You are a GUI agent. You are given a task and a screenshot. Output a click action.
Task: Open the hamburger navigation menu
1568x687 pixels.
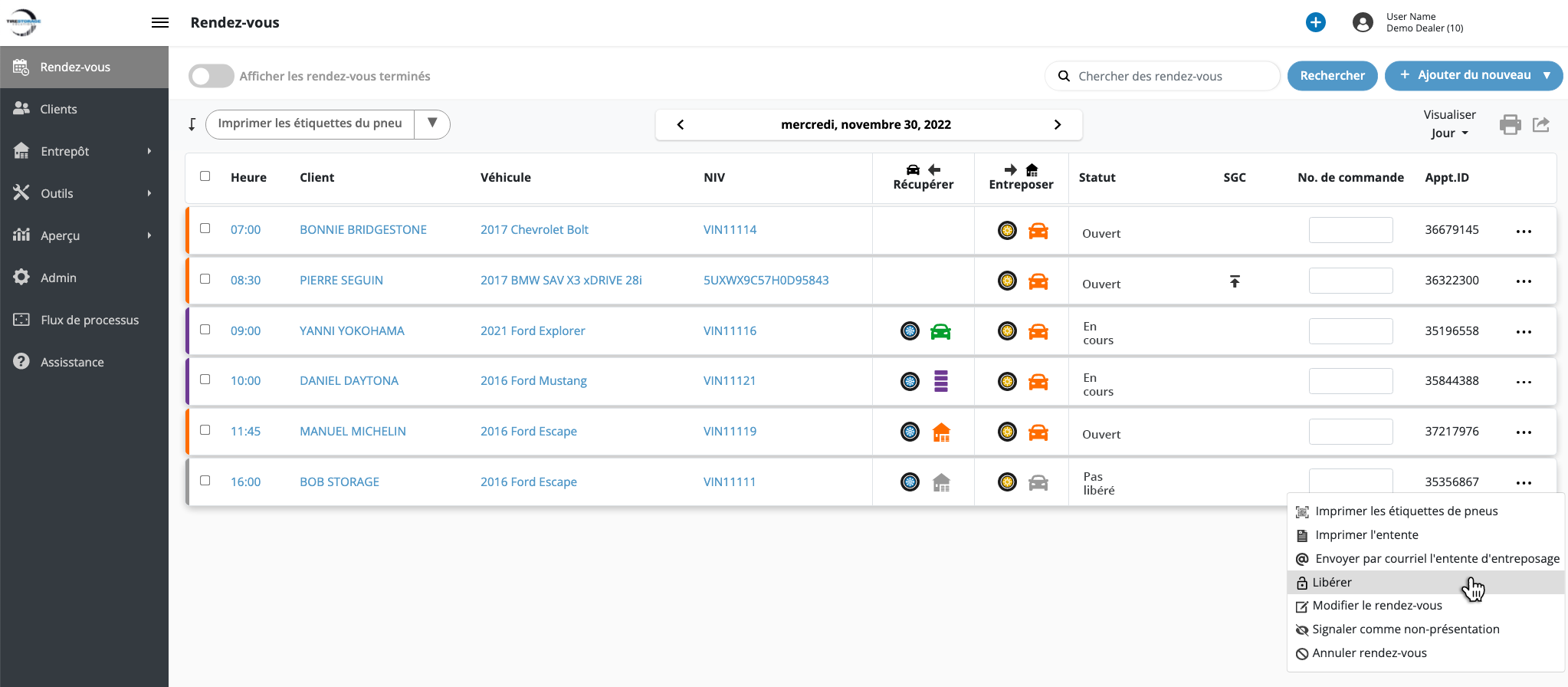tap(160, 23)
